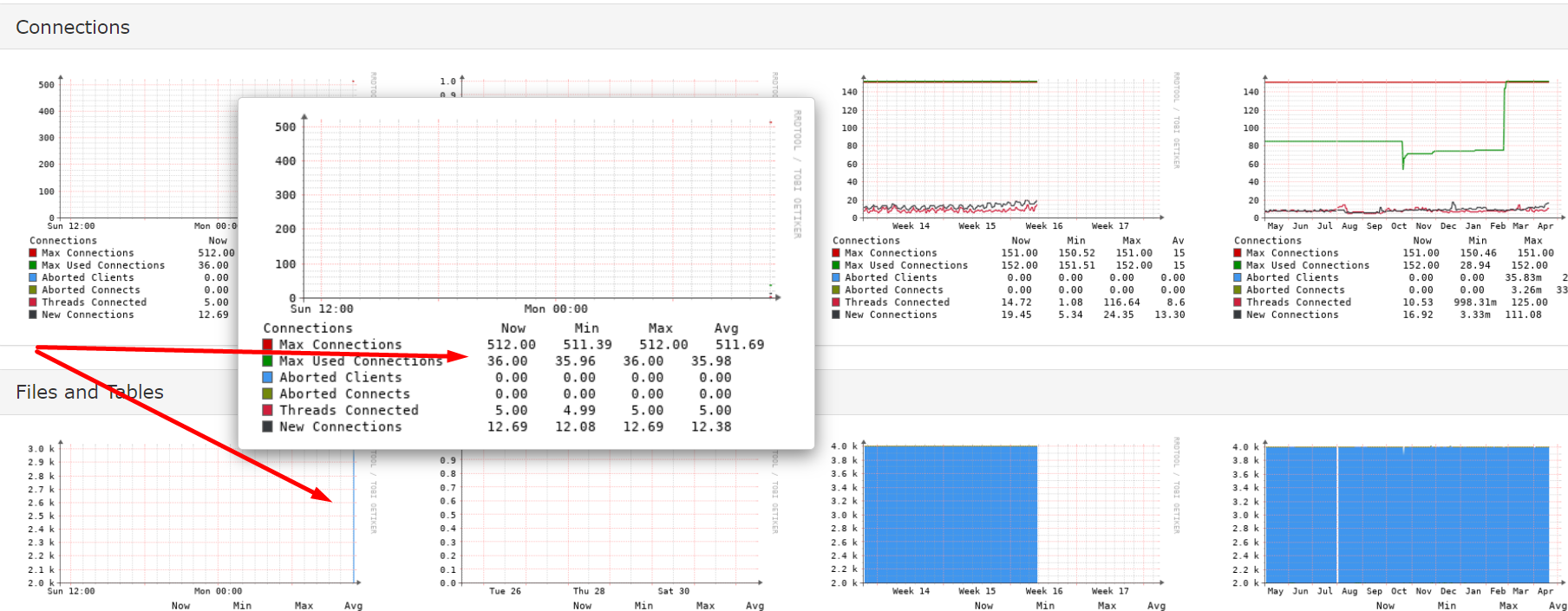
Task: Select the New Connections average value 12.38
Action: 711,427
